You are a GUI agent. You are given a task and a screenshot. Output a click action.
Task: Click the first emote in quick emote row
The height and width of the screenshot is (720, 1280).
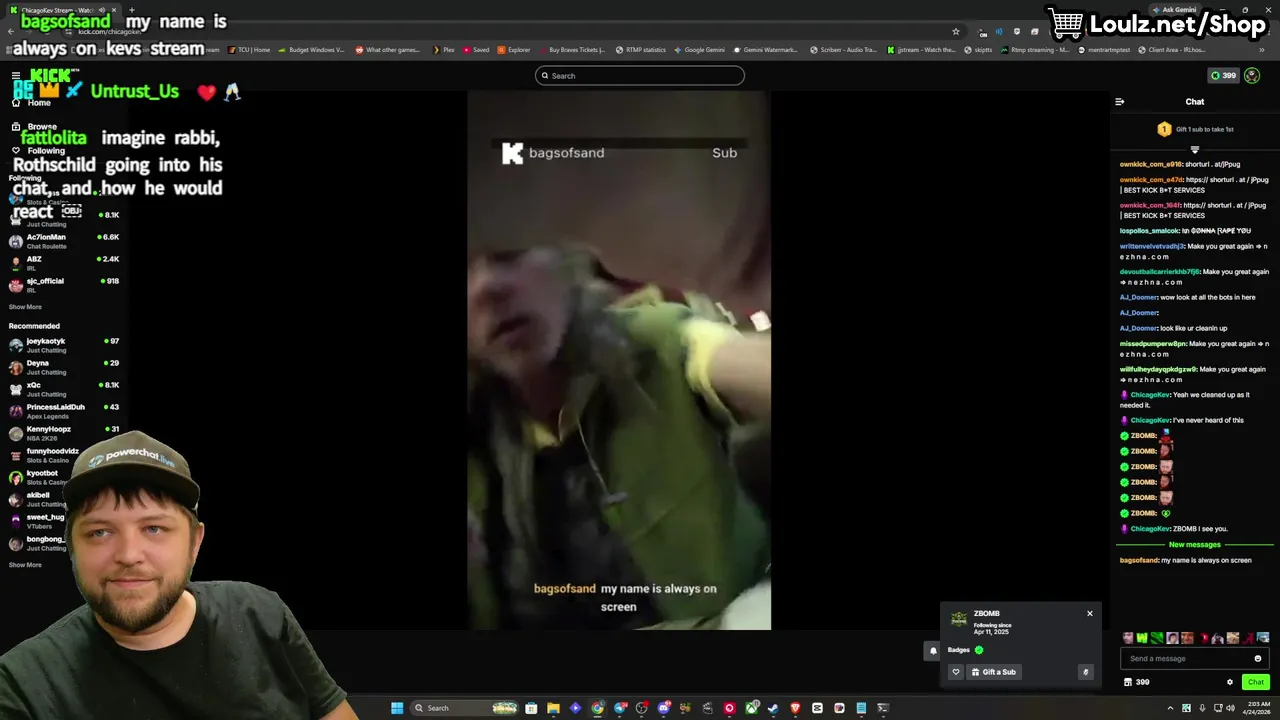[x=1128, y=638]
